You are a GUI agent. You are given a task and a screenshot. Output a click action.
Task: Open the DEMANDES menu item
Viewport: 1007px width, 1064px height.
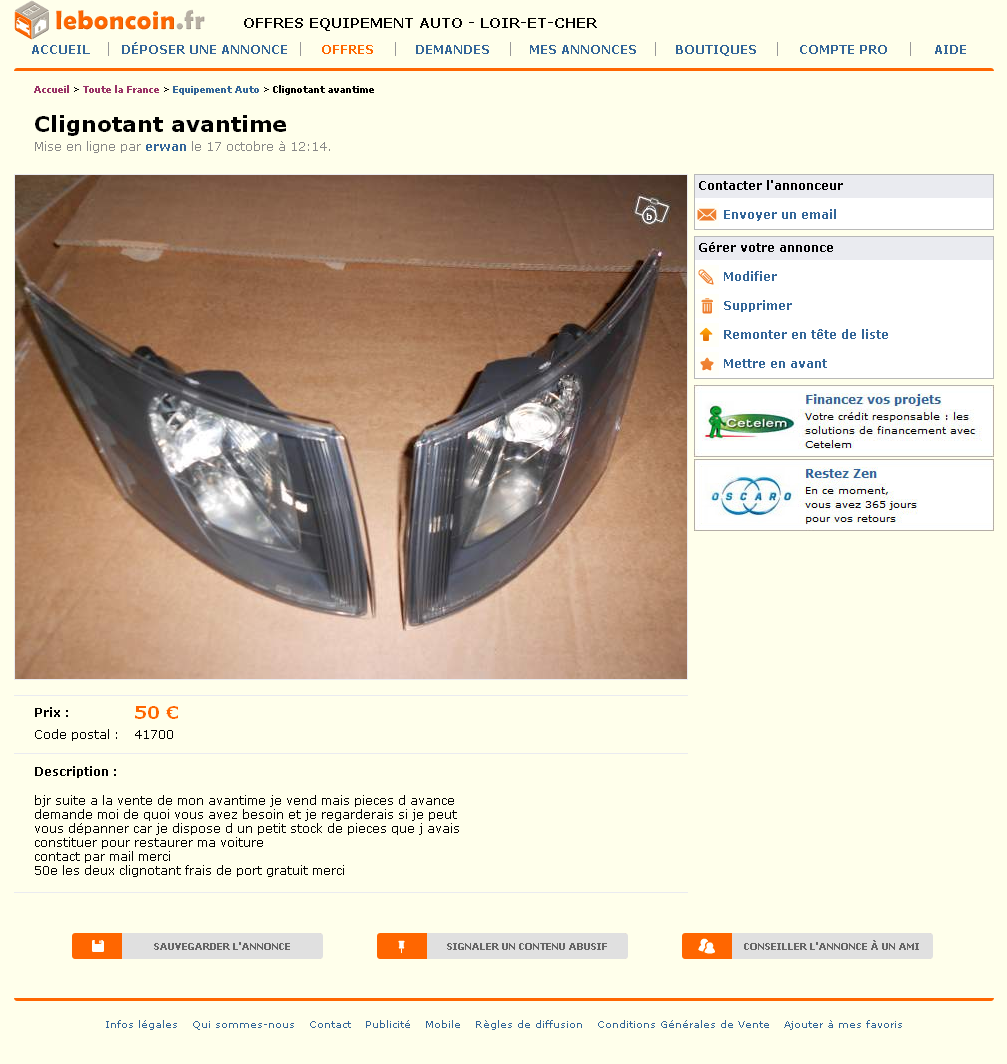coord(452,50)
